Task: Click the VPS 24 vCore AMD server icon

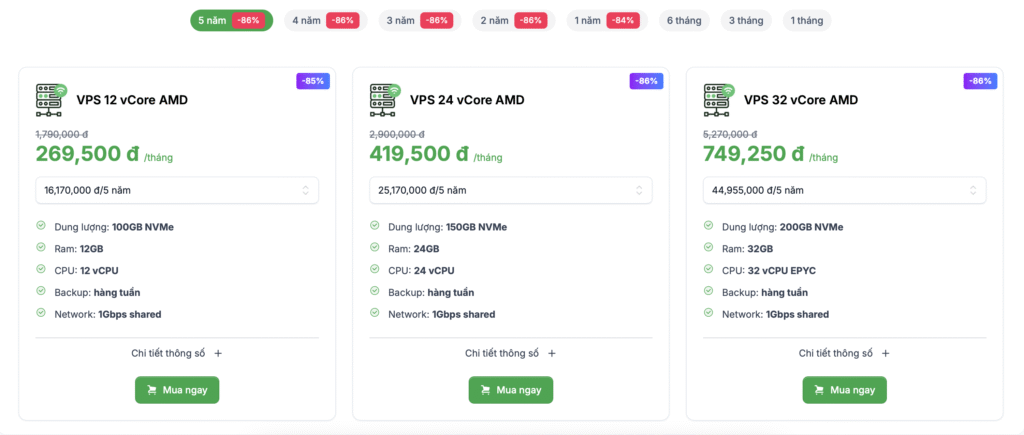Action: pyautogui.click(x=385, y=97)
